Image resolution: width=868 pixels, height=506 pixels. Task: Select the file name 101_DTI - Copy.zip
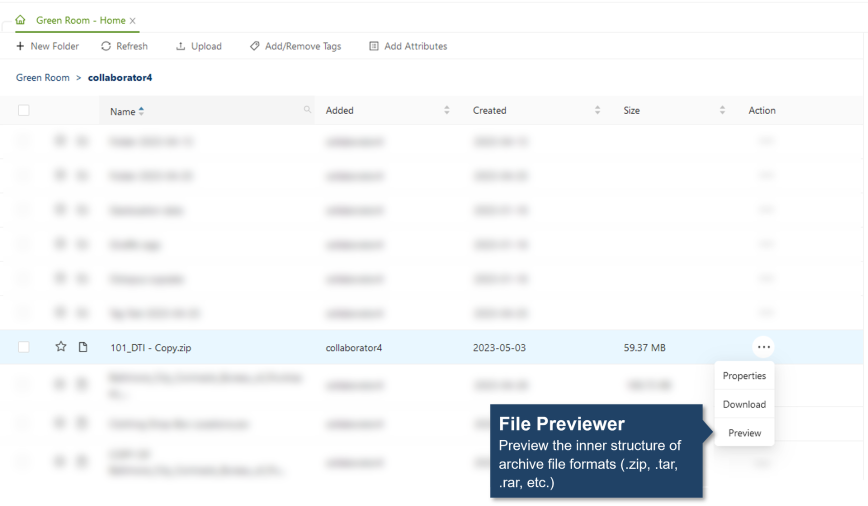151,348
